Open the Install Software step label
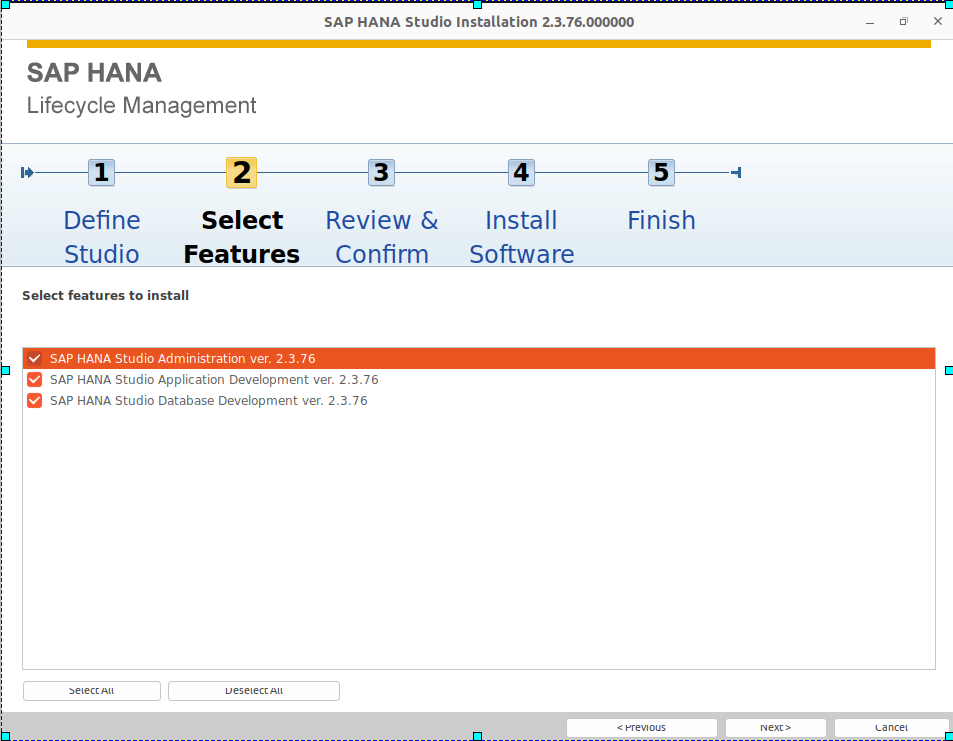 521,237
